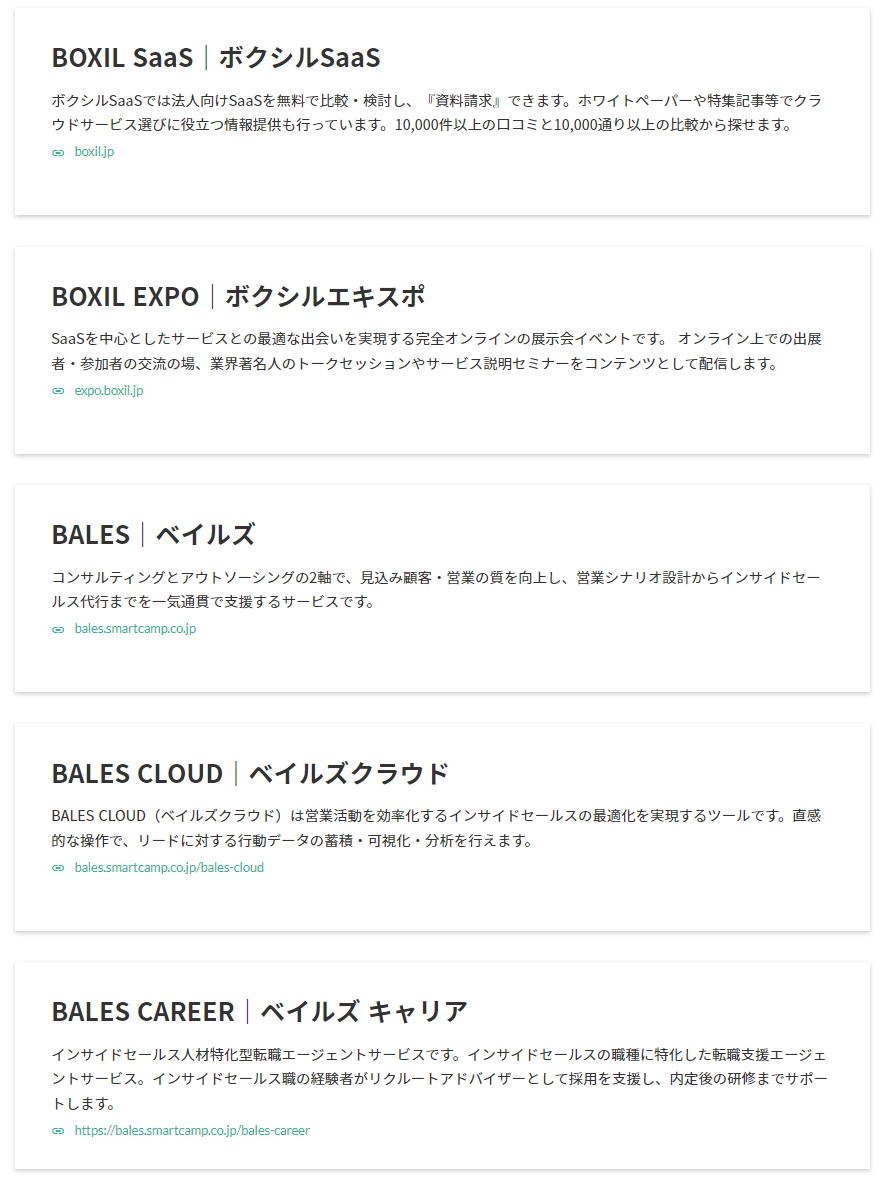Open the boxil.jp link
Screen dimensions: 887x1179
tap(94, 152)
